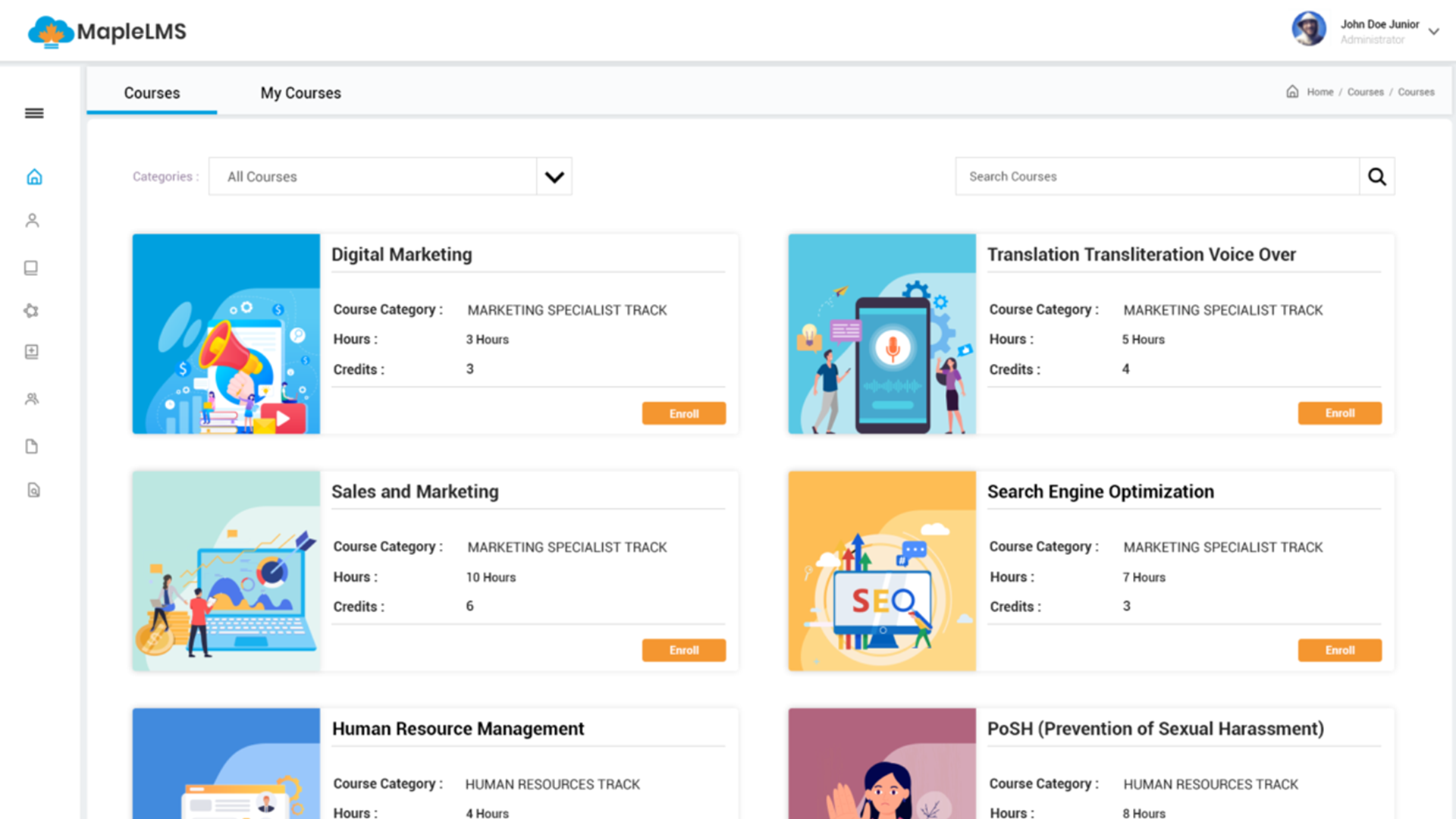The image size is (1456, 819).
Task: Click Home in the breadcrumb
Action: tap(1319, 92)
